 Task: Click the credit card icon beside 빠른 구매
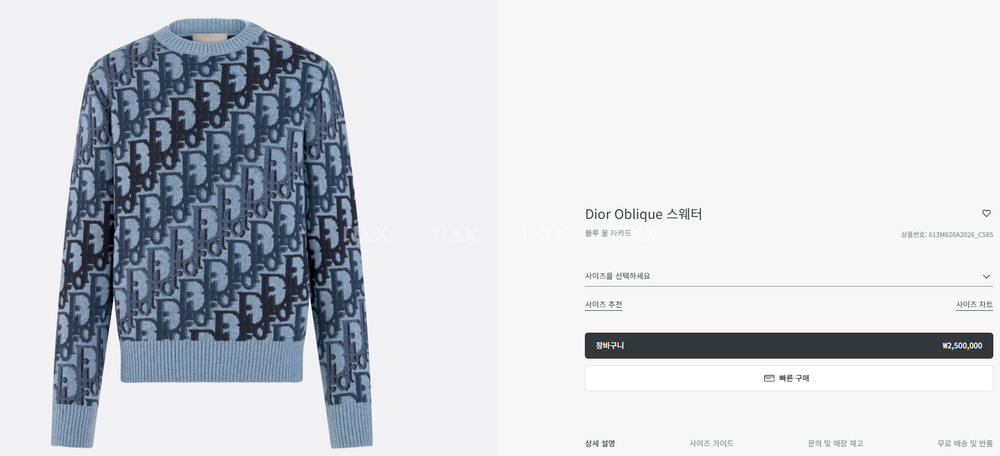click(x=769, y=378)
